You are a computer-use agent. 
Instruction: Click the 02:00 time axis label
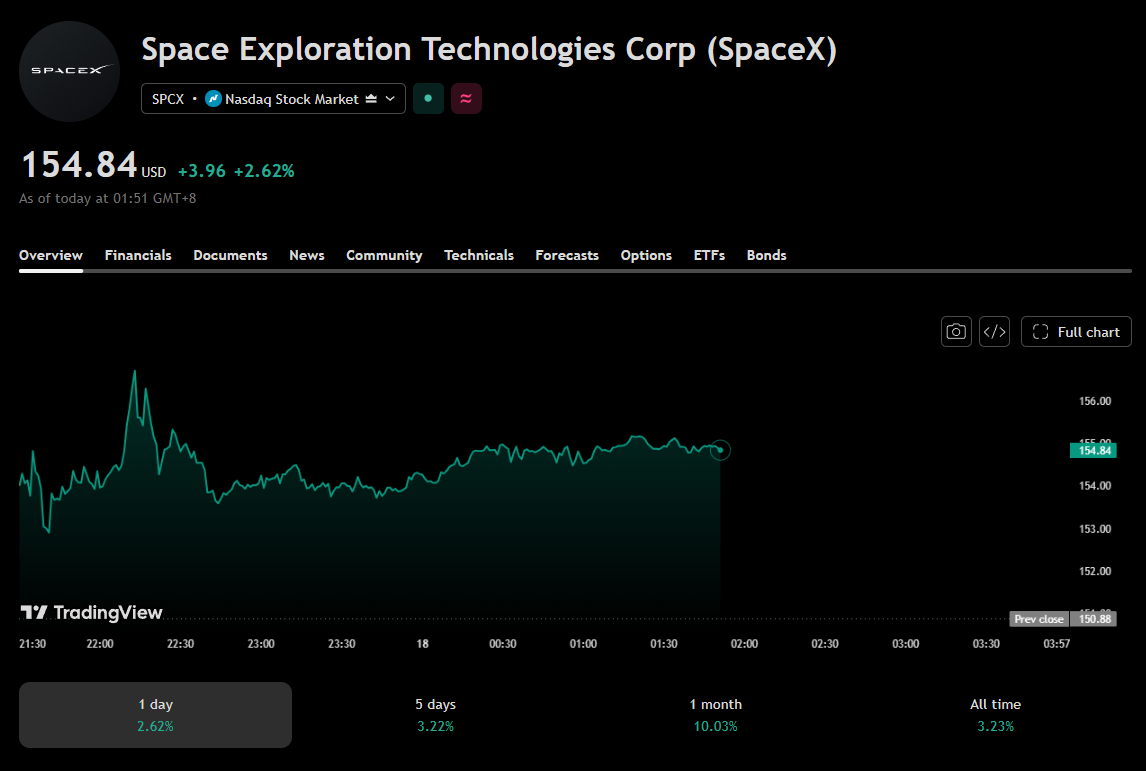pyautogui.click(x=744, y=644)
